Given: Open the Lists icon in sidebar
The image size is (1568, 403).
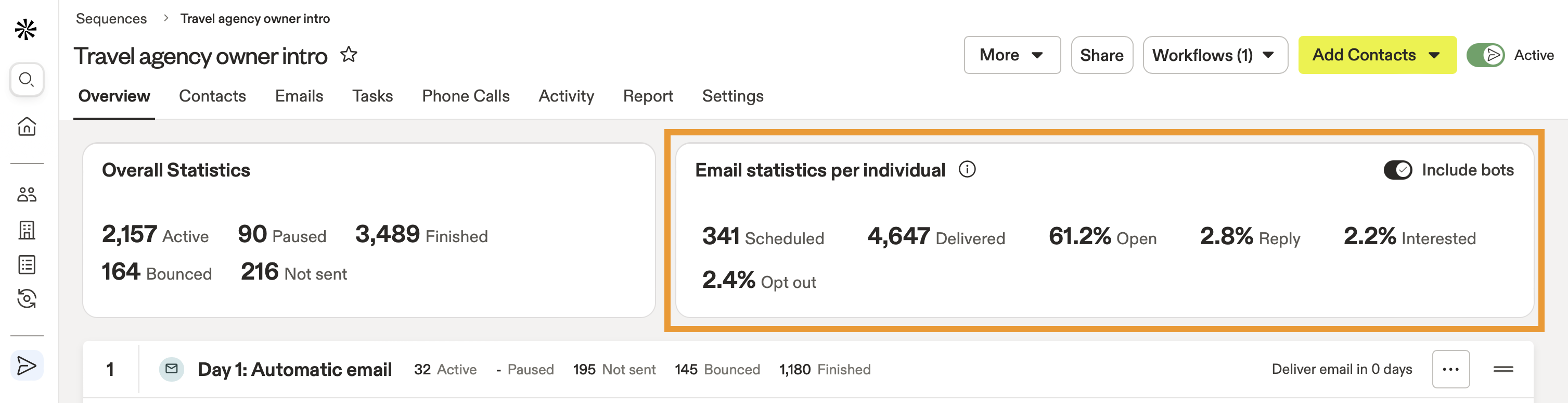Looking at the screenshot, I should coord(27,265).
